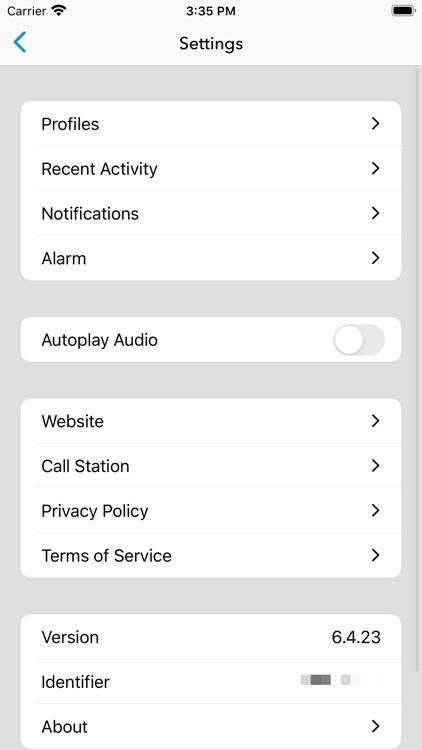This screenshot has width=422, height=750.
Task: Open the station Website link
Action: tap(211, 421)
